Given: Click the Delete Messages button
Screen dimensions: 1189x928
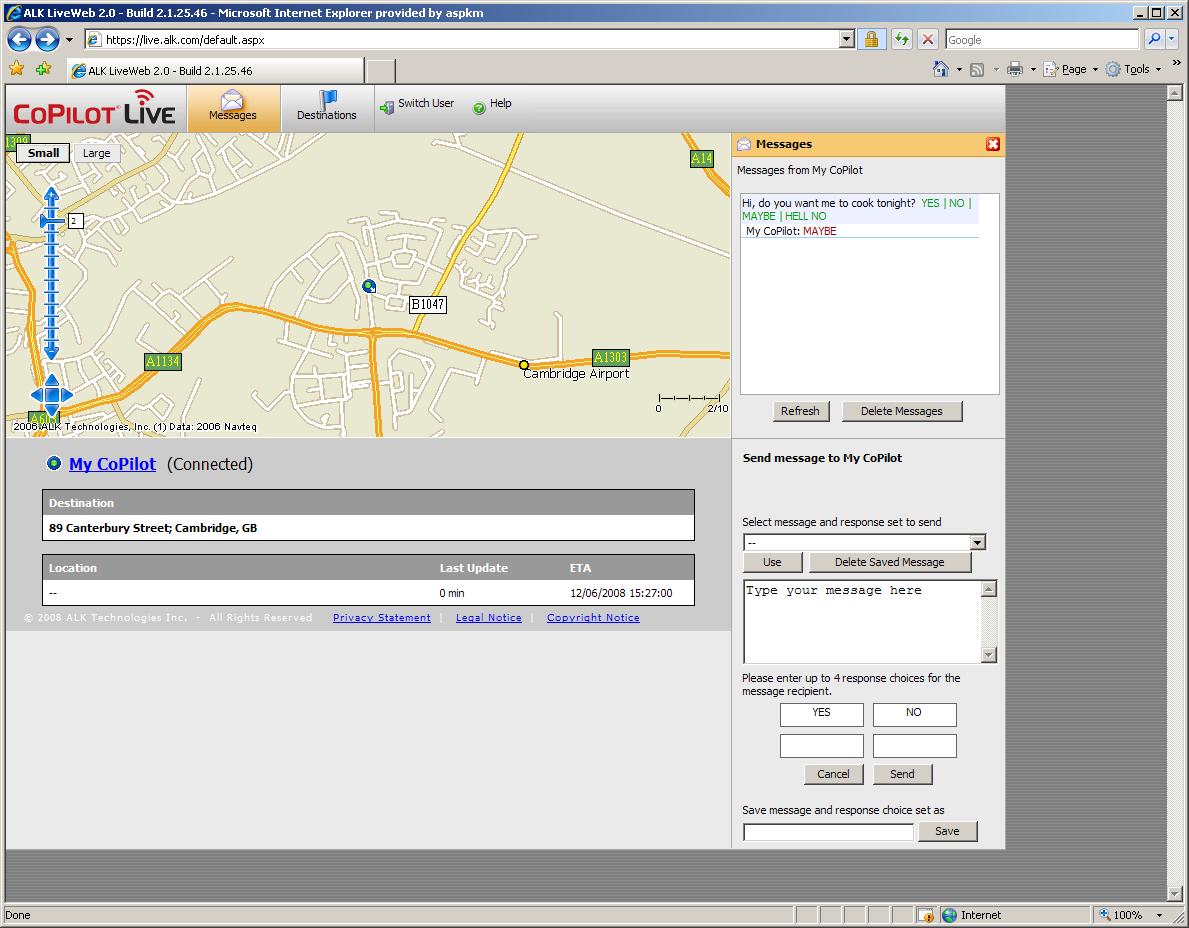Looking at the screenshot, I should click(x=902, y=411).
